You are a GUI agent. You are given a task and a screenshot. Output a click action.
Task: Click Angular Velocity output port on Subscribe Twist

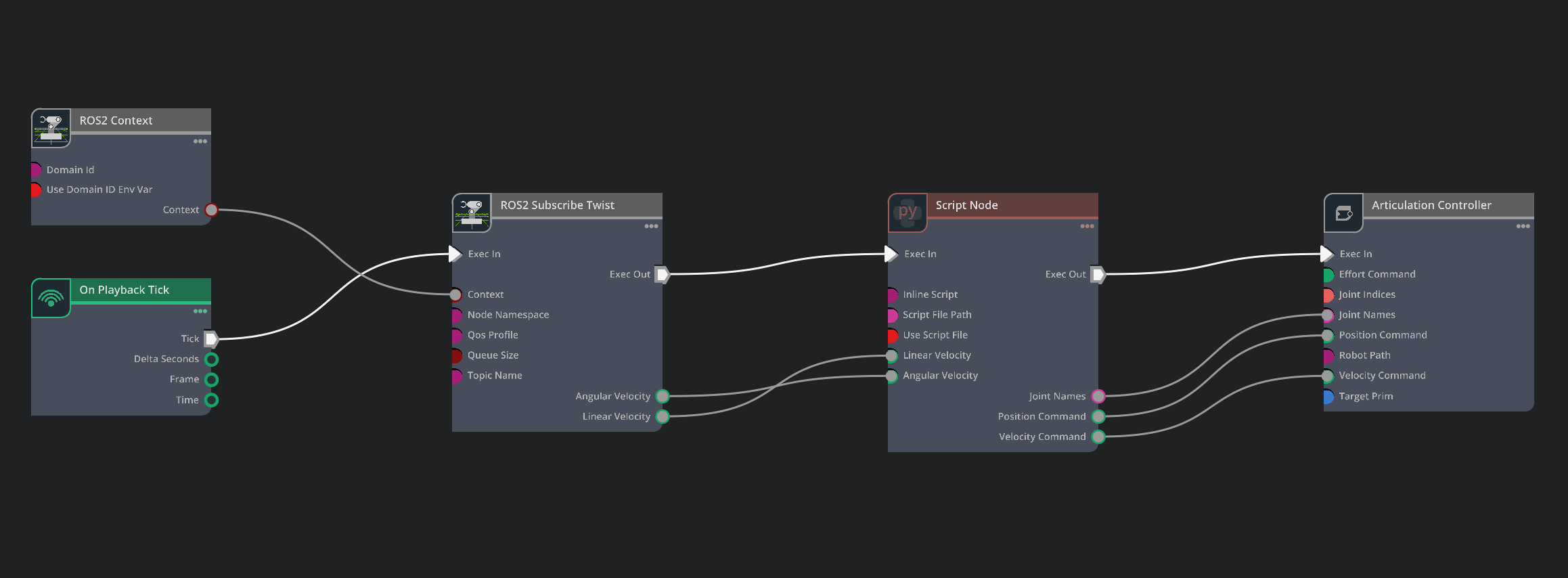click(663, 396)
